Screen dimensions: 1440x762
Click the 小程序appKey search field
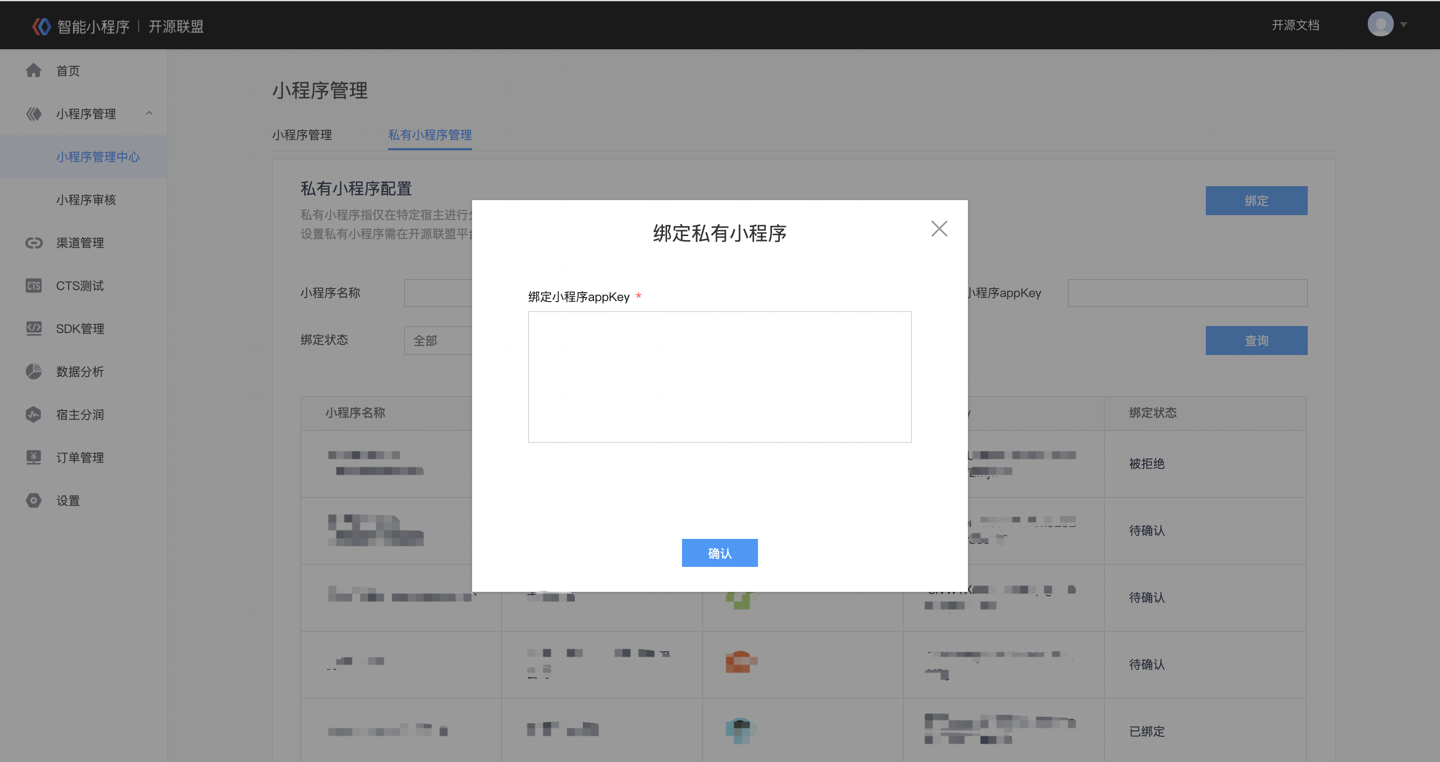pos(1188,293)
